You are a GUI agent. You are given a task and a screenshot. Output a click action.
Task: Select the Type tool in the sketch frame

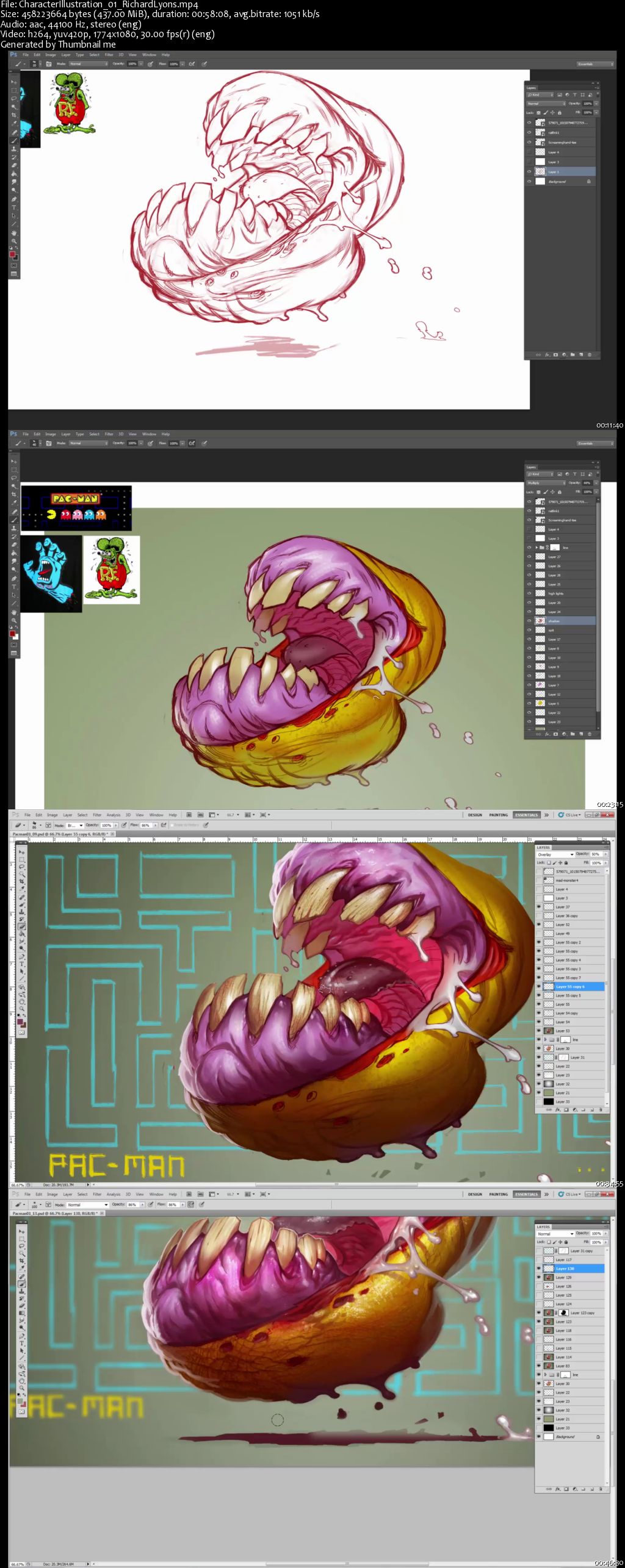click(x=13, y=207)
